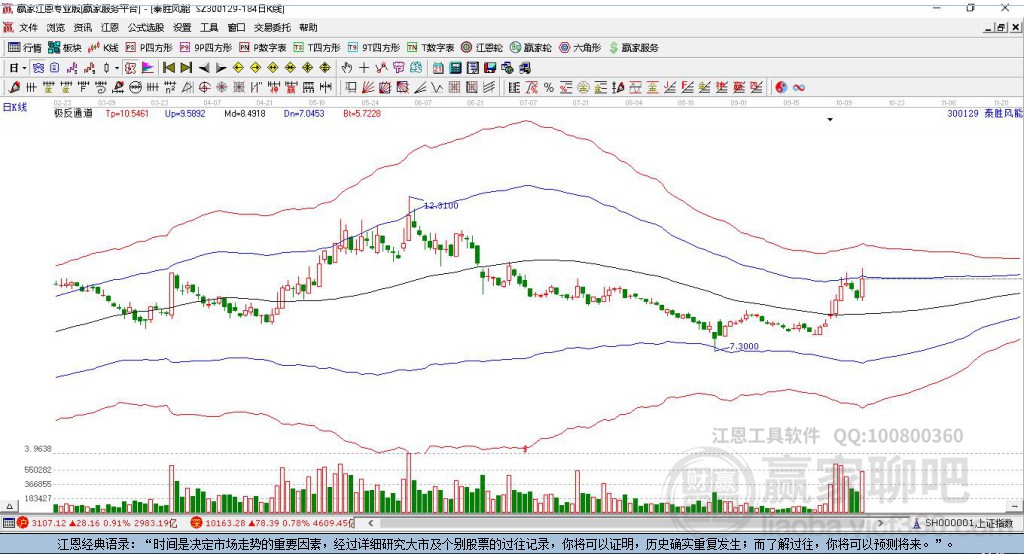
Task: Click horizontal scrollbar right arrow
Action: 880,523
